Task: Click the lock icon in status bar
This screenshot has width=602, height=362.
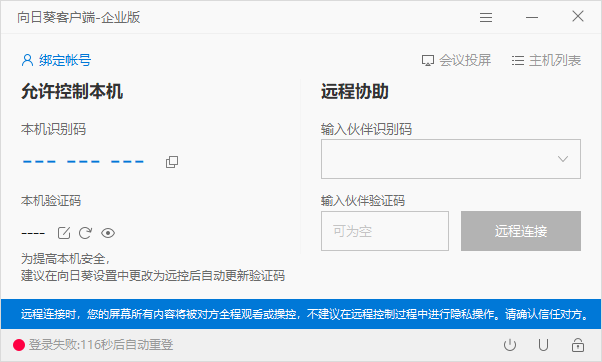Action: pos(578,345)
